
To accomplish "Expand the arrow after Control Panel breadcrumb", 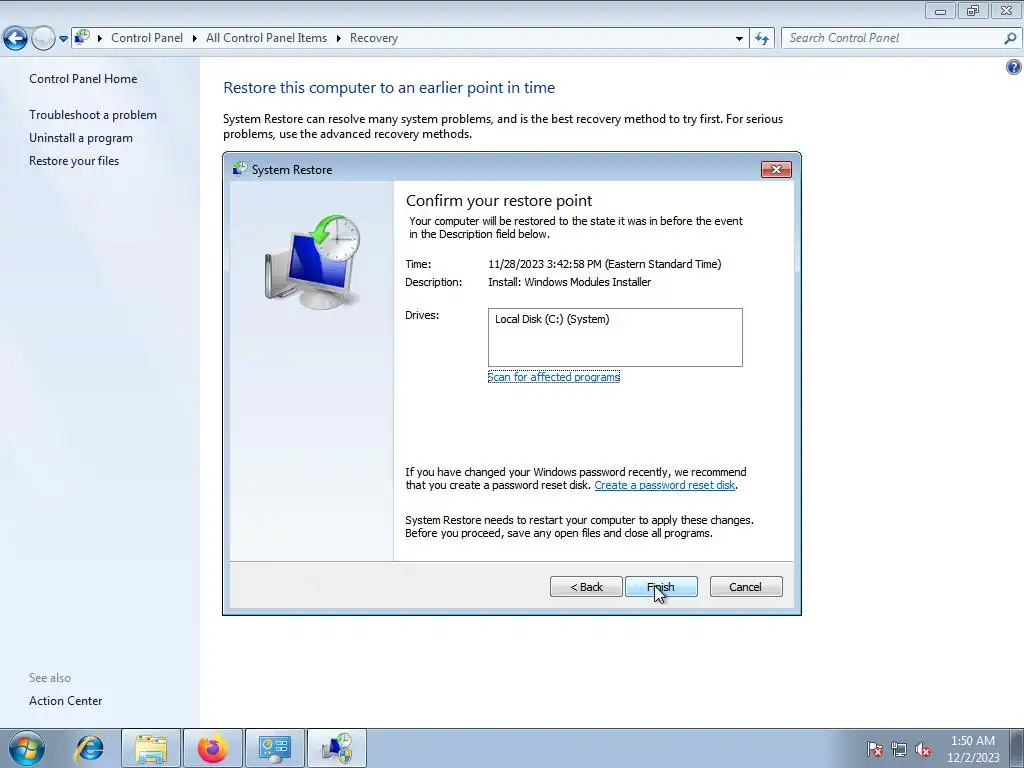I will point(195,39).
